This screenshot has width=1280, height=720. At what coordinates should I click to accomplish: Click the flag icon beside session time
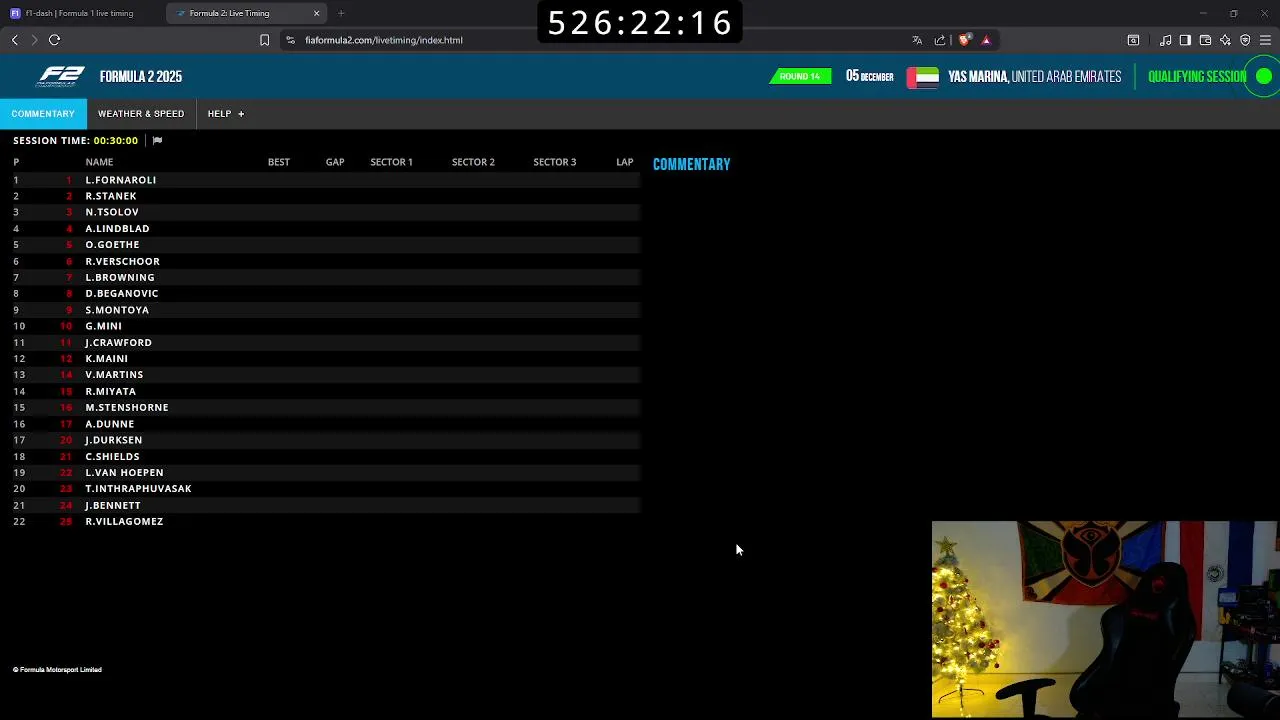click(x=157, y=141)
